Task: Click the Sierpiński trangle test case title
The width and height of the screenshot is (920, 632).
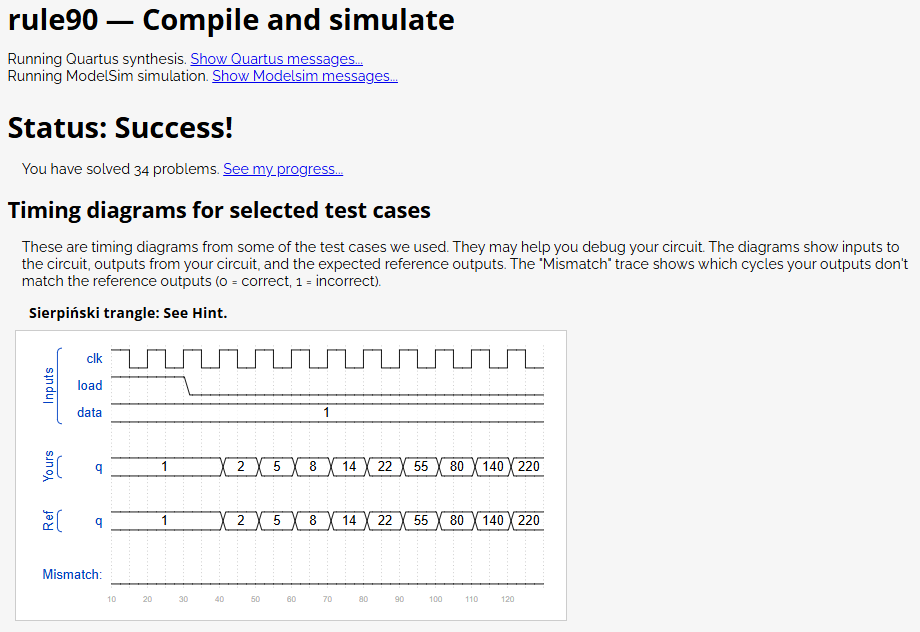Action: point(128,313)
